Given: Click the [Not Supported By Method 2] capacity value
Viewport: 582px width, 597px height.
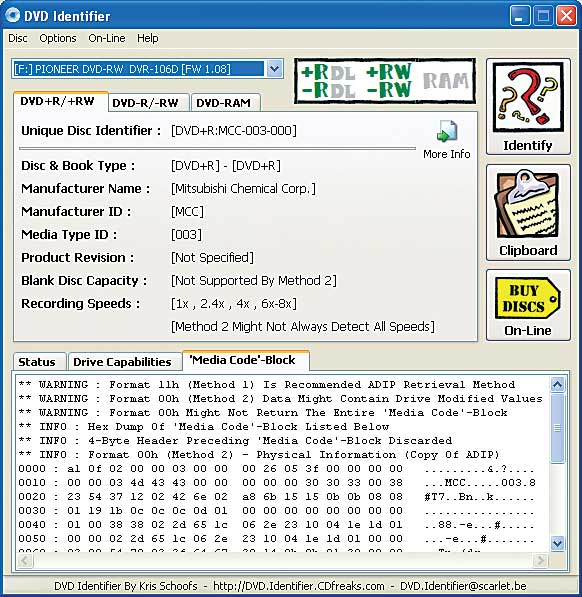Looking at the screenshot, I should (254, 281).
